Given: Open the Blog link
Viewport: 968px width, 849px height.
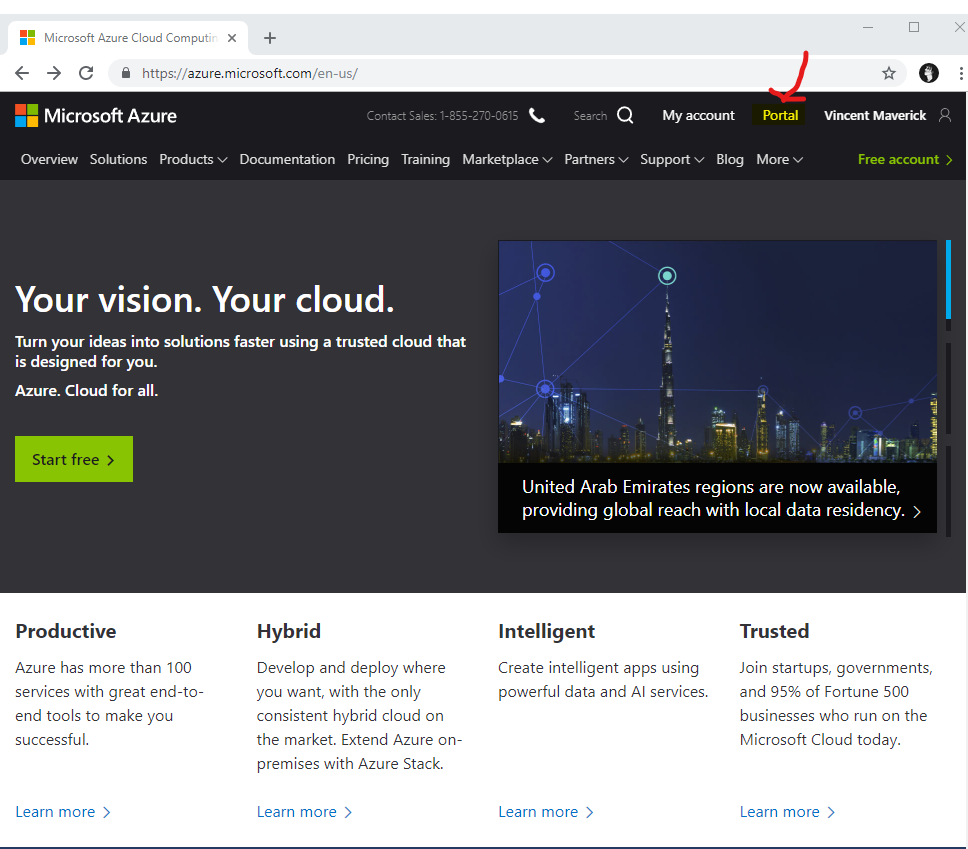Looking at the screenshot, I should pyautogui.click(x=730, y=159).
